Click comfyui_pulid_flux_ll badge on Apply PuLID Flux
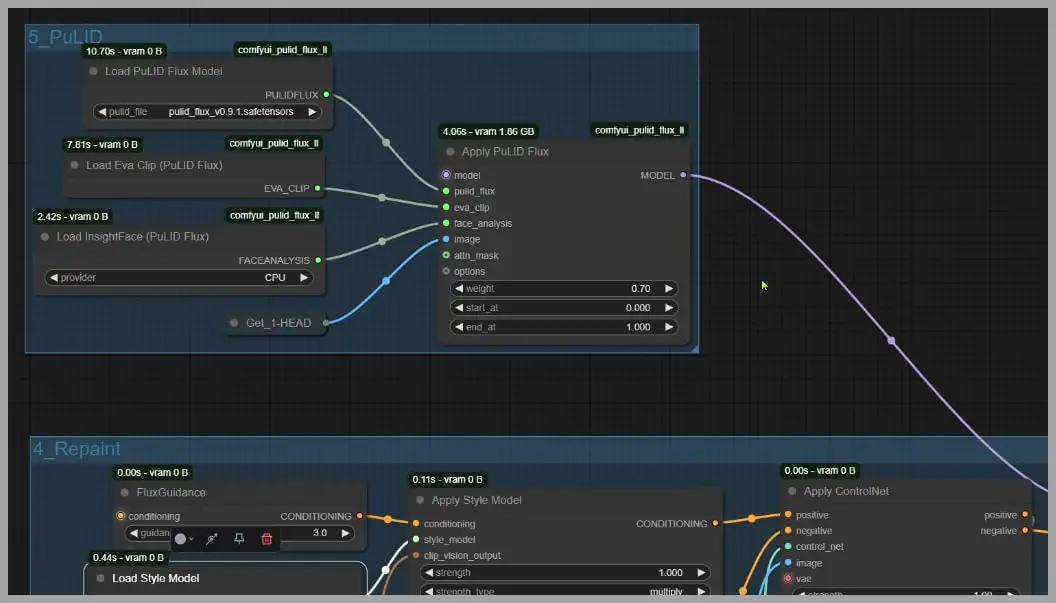The width and height of the screenshot is (1056, 603). [639, 130]
